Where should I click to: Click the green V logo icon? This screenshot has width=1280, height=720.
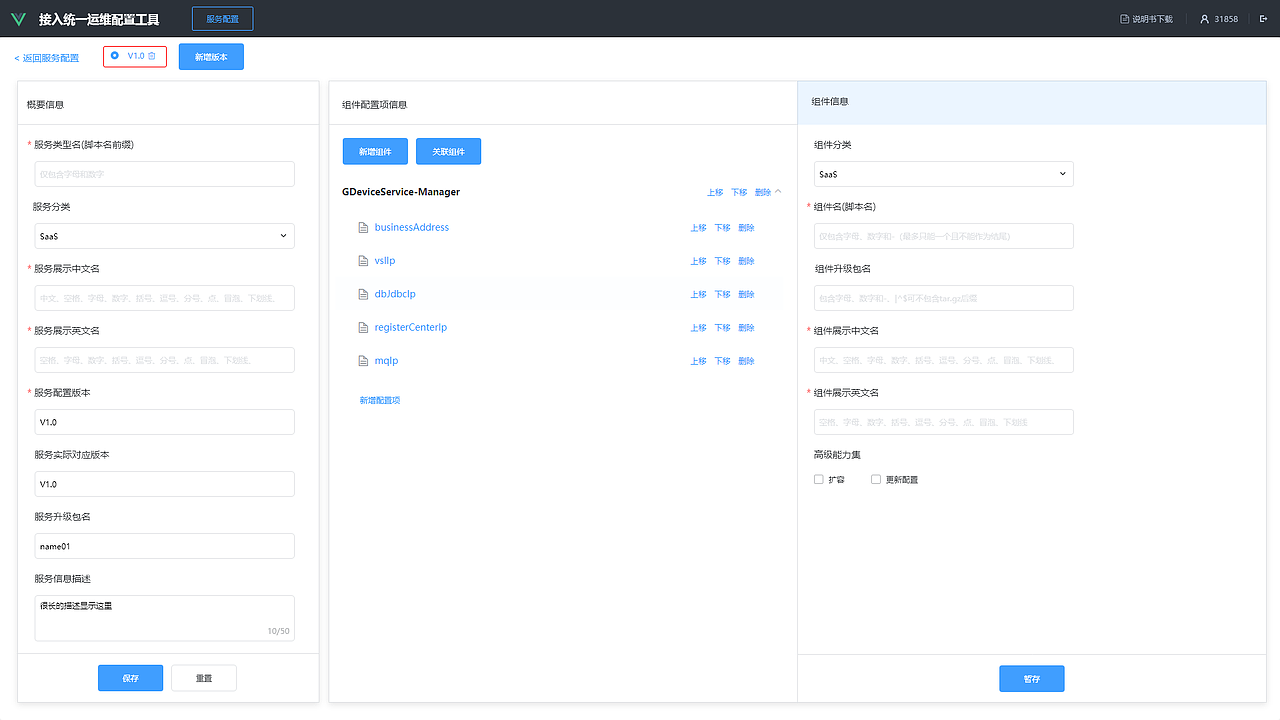(18, 19)
